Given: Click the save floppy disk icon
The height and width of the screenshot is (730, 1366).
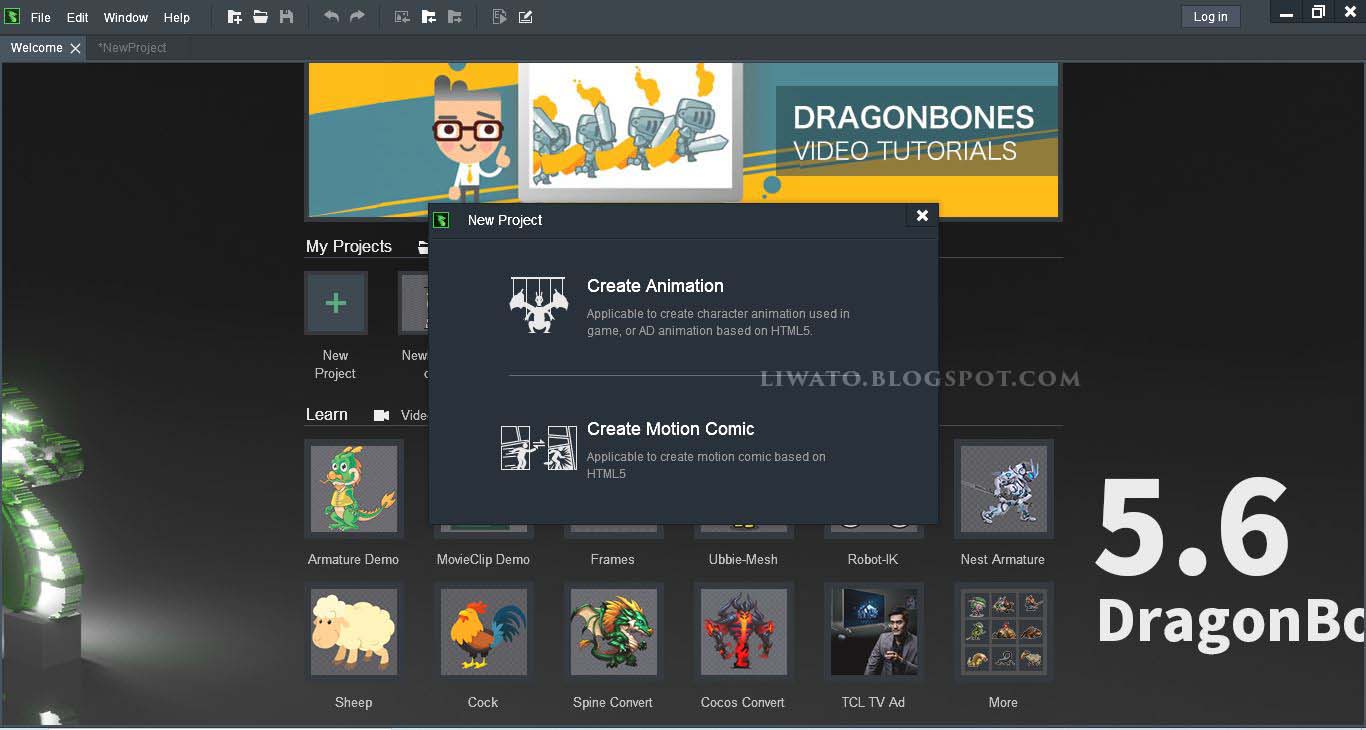Looking at the screenshot, I should (286, 17).
